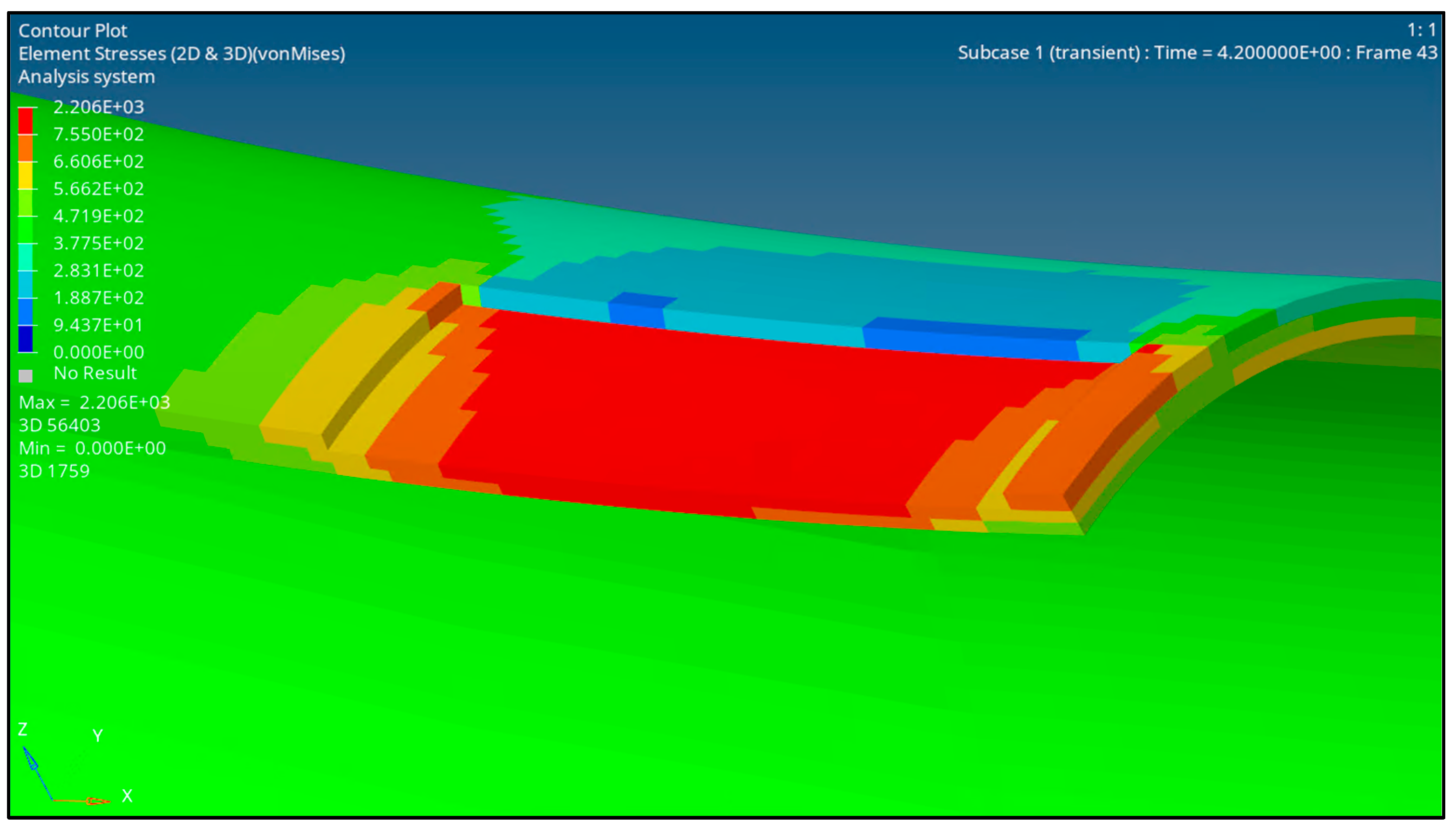
Task: Click the Min = 0.000E+00 annotation
Action: click(x=92, y=448)
